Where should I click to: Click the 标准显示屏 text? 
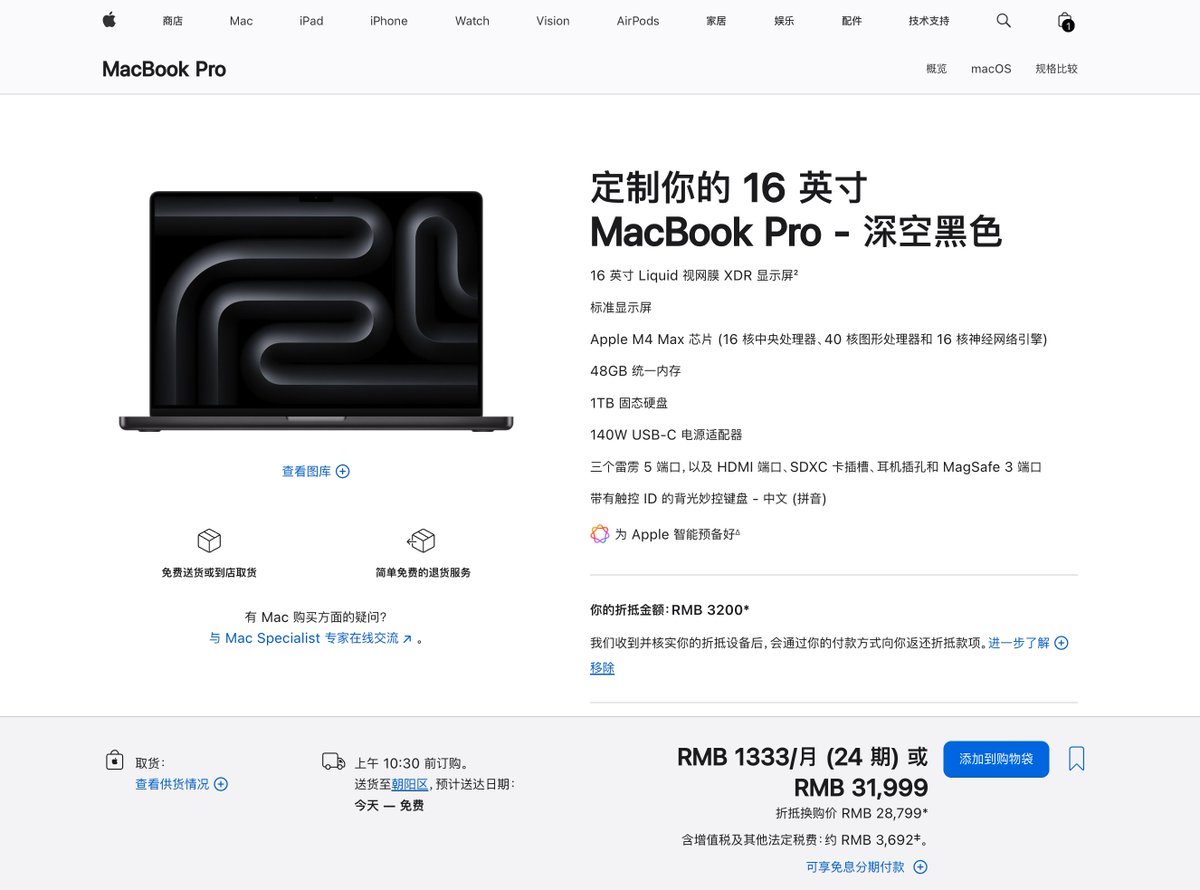tap(621, 307)
